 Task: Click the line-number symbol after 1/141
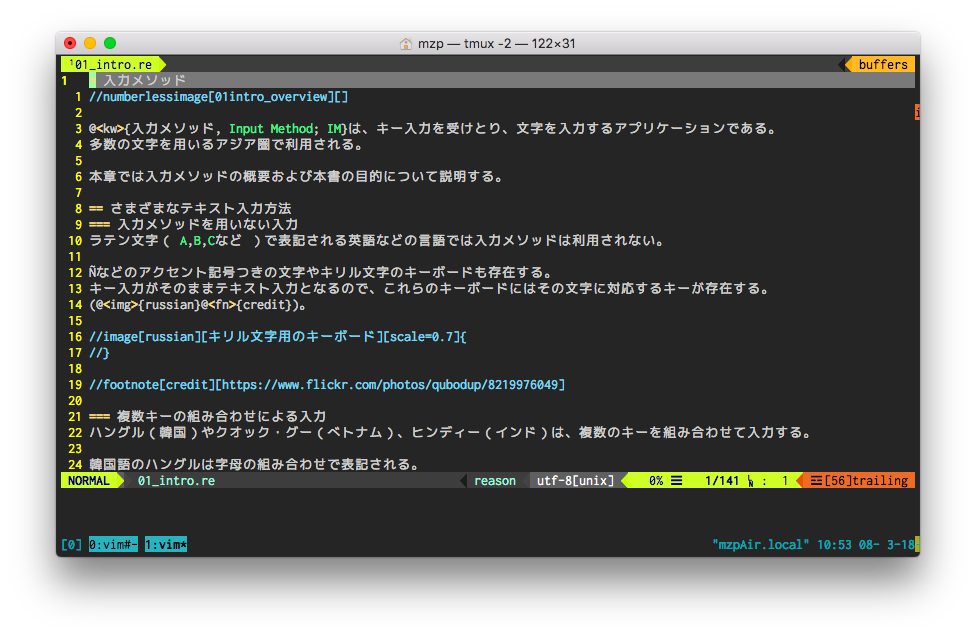point(750,481)
